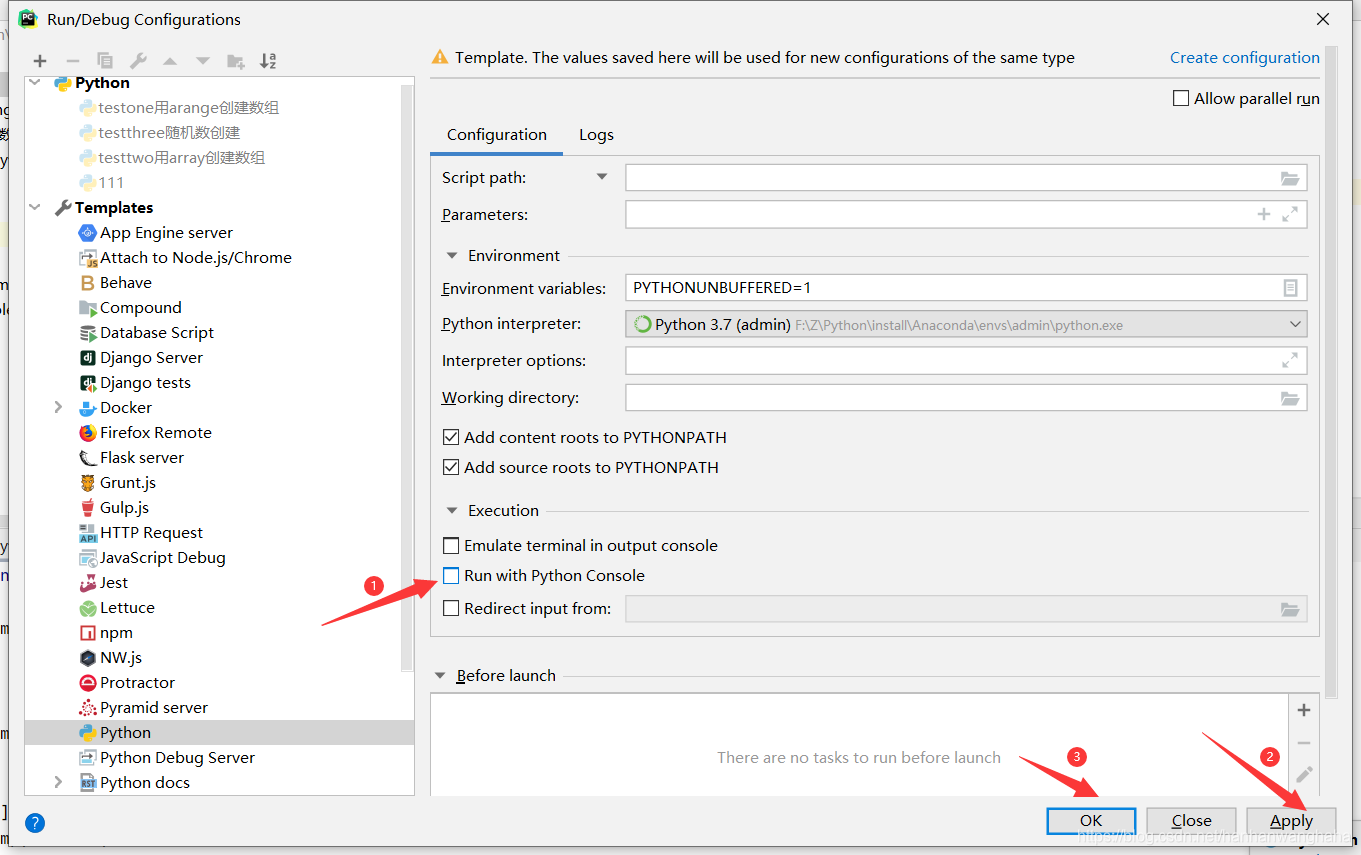Viewport: 1361px width, 855px height.
Task: Click the Move Up arrow in toolbar
Action: pyautogui.click(x=170, y=61)
